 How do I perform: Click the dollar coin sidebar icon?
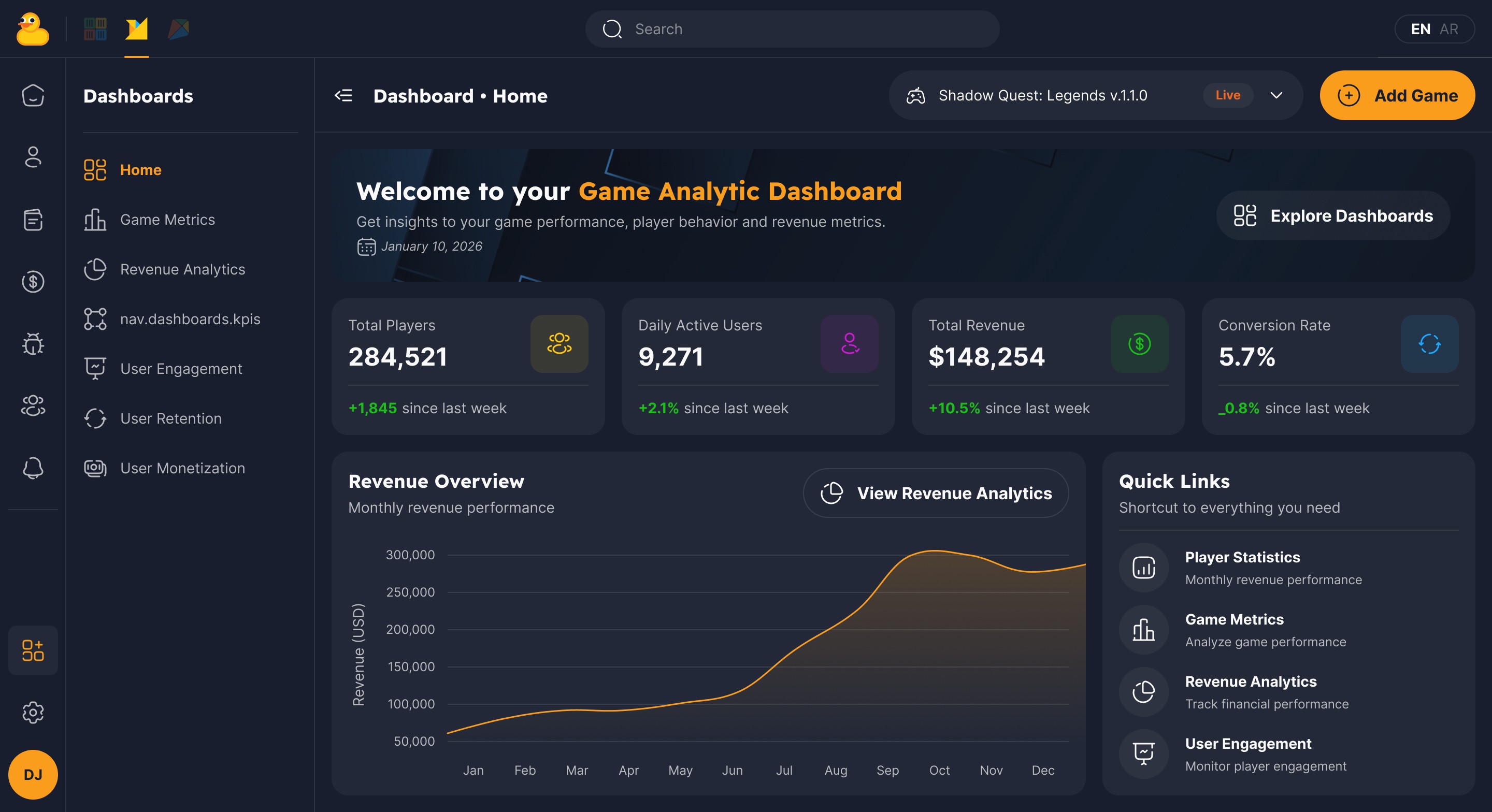point(33,282)
